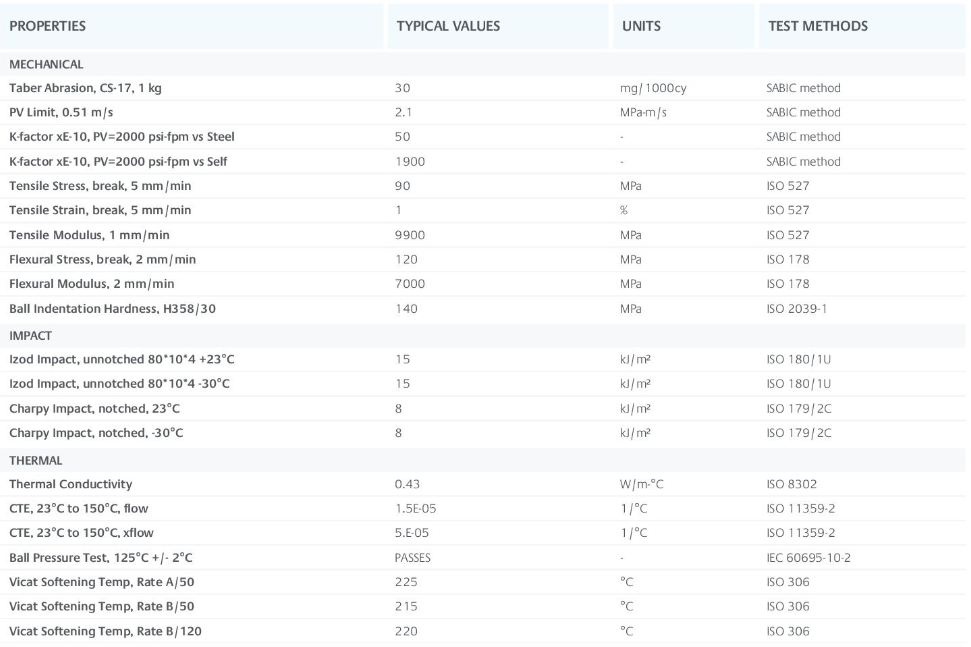971x647 pixels.
Task: Select the Tensile Modulus value 9900
Action: pyautogui.click(x=410, y=235)
